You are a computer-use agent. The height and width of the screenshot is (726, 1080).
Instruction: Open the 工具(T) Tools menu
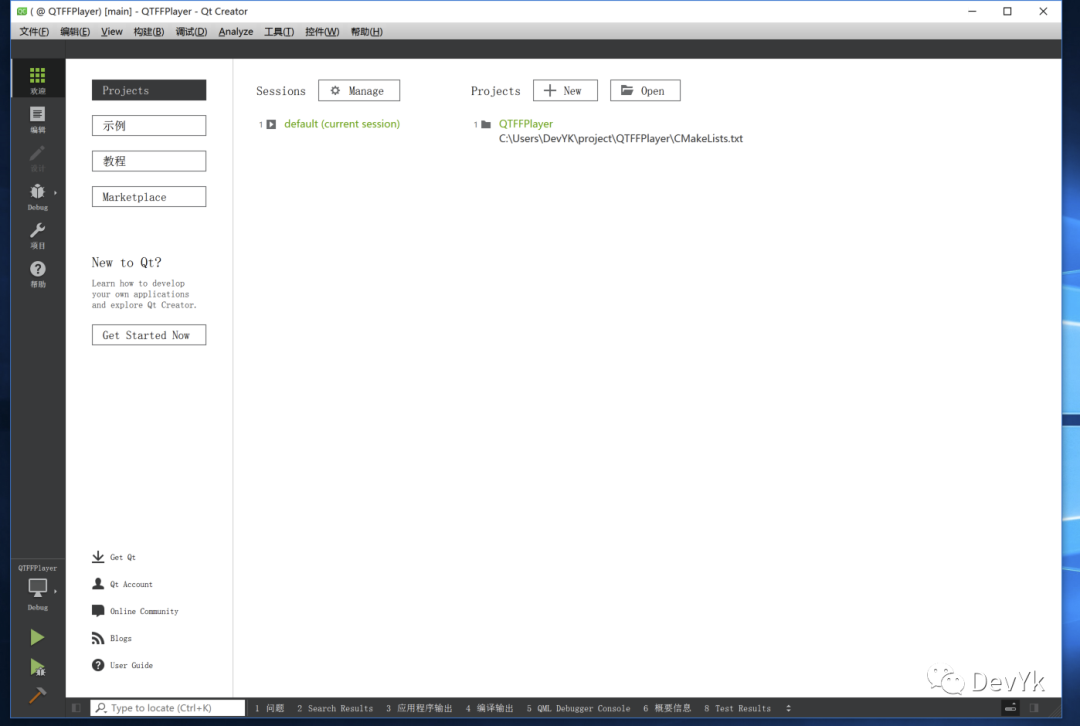(x=279, y=32)
